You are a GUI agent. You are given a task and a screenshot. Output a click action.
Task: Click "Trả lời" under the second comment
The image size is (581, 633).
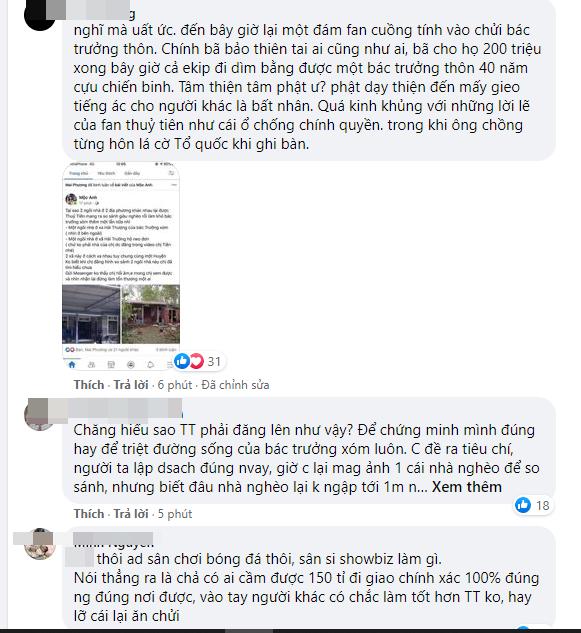pyautogui.click(x=131, y=514)
